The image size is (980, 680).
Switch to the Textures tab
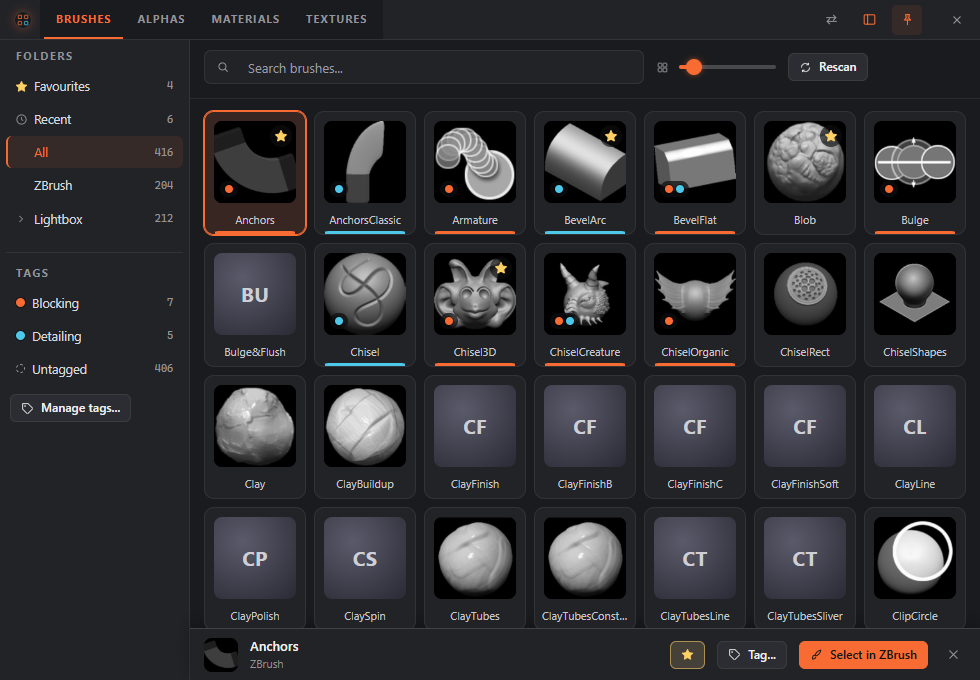click(x=336, y=19)
